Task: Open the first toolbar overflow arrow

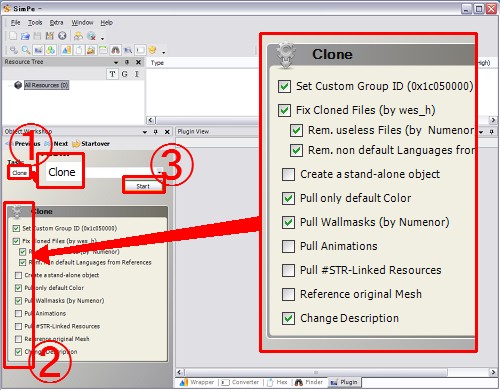Action: (103, 38)
